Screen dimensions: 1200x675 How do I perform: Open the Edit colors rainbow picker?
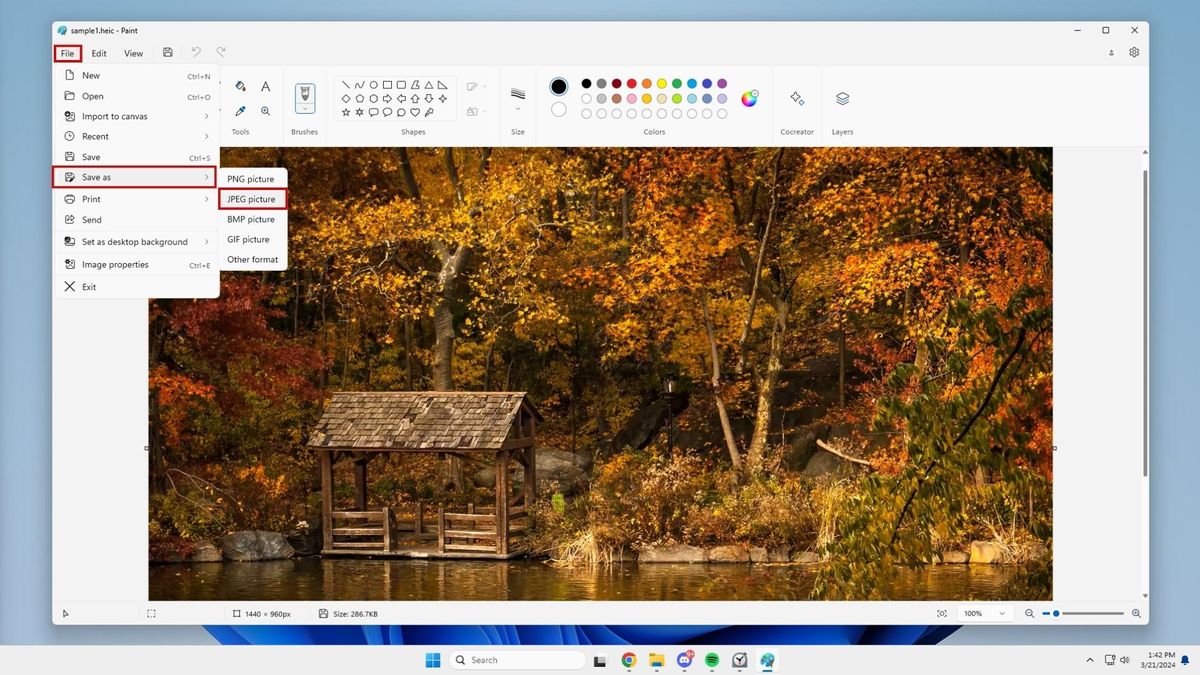click(x=749, y=98)
